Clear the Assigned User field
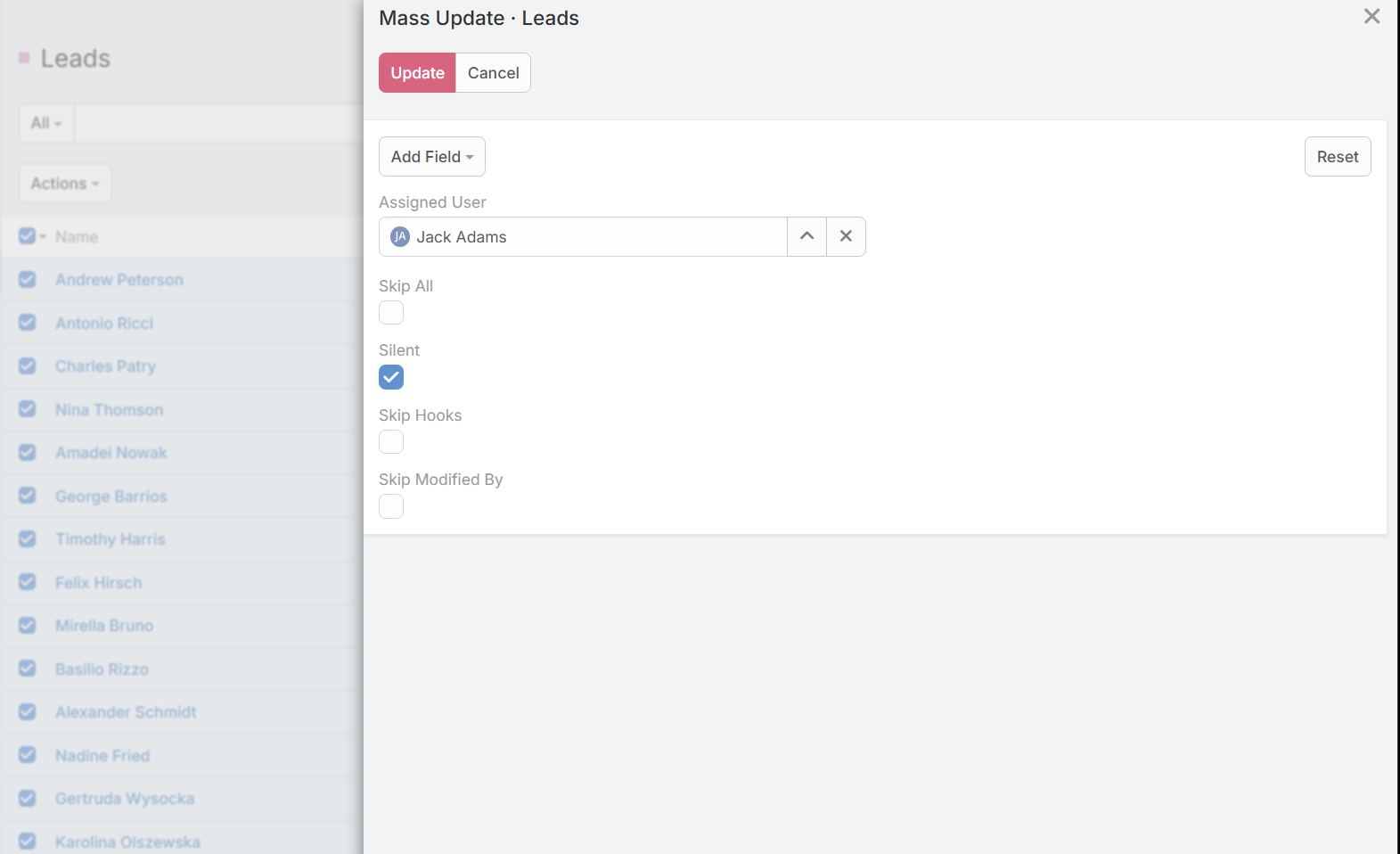This screenshot has height=854, width=1400. click(x=846, y=236)
